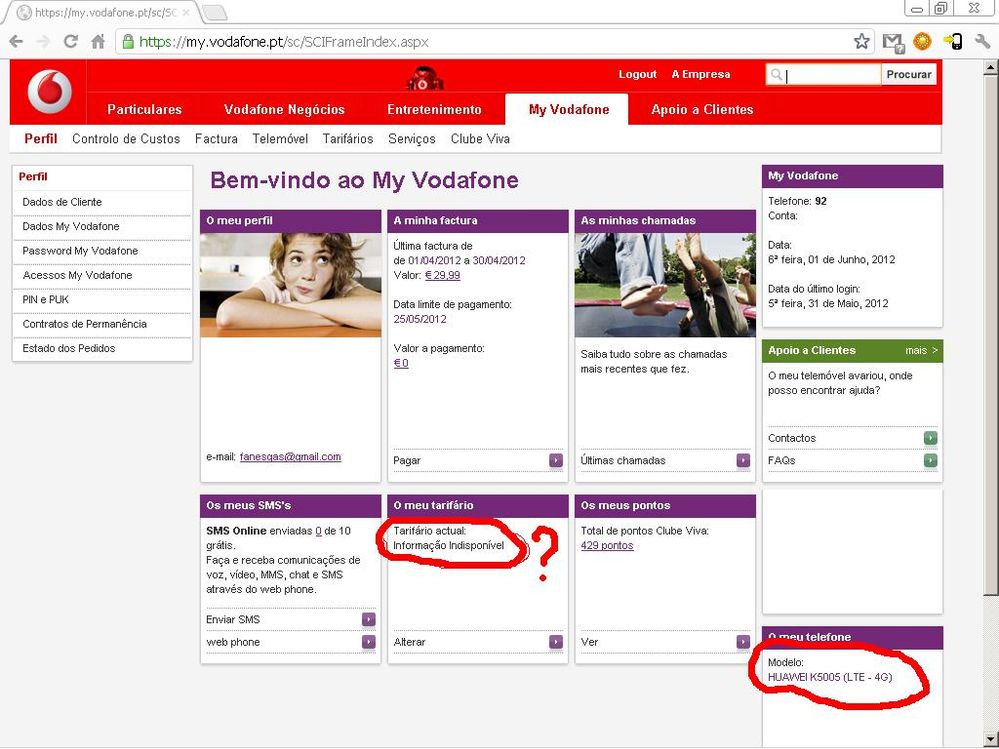Click the arrow icon next to Enviar SMS
This screenshot has height=749, width=999.
(369, 620)
